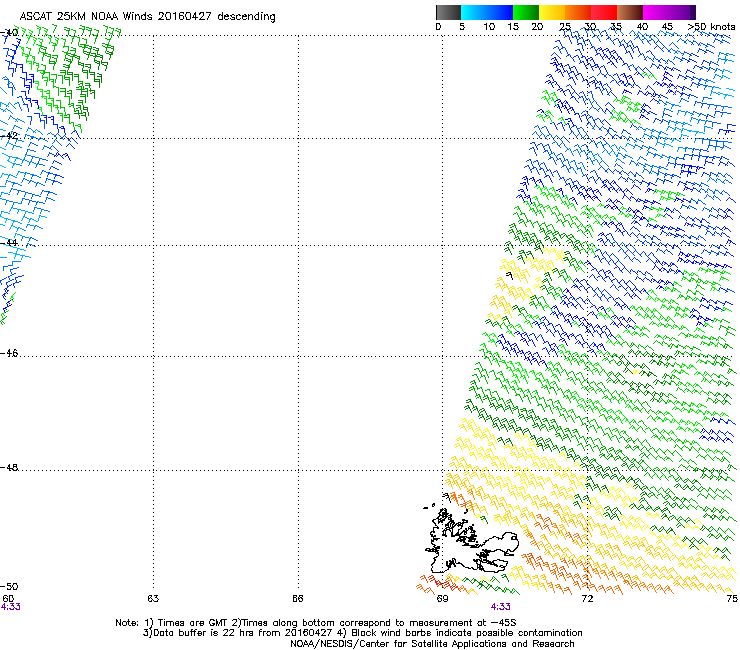Pick the gray 0–5 knots legend color

pos(448,12)
